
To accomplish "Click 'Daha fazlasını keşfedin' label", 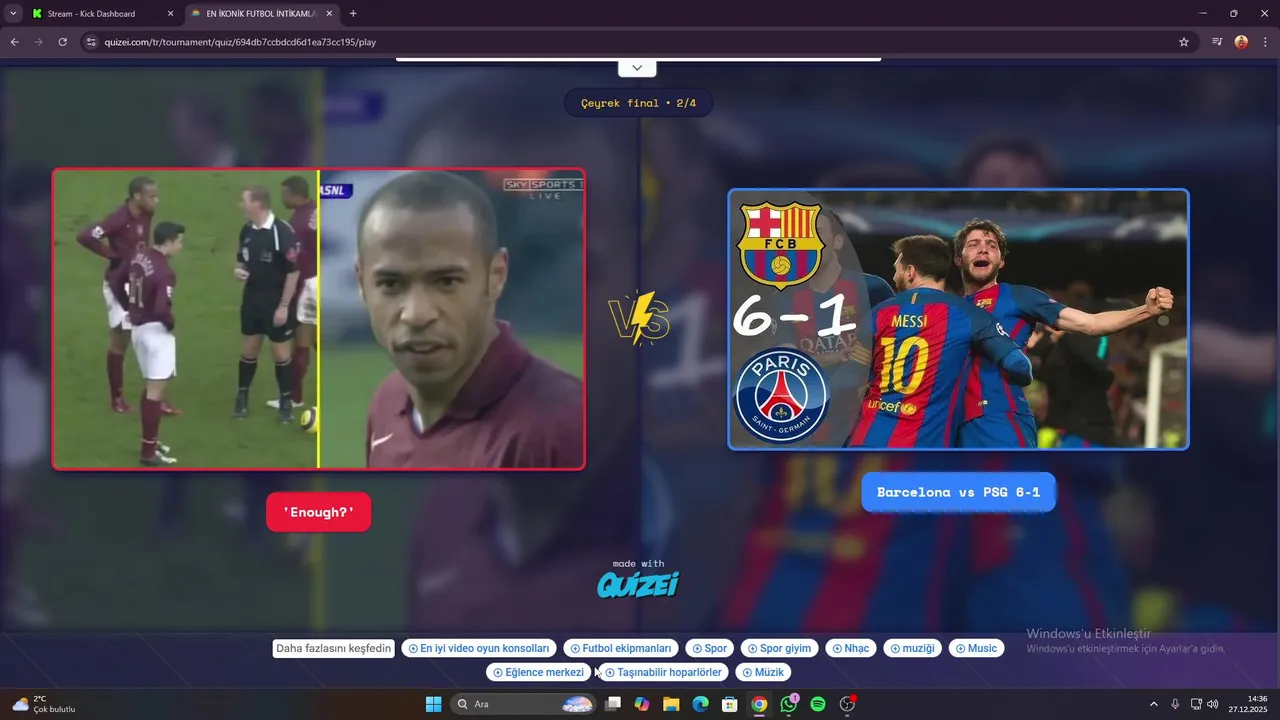I will coord(334,648).
